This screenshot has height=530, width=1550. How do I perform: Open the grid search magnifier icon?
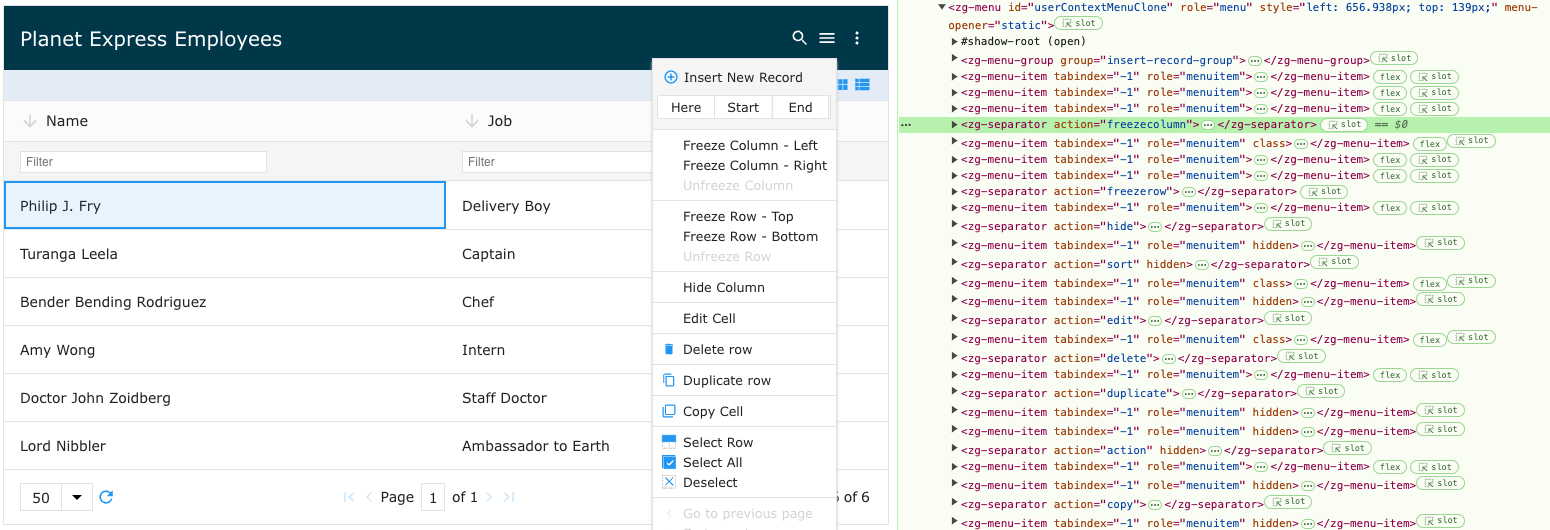click(x=799, y=38)
